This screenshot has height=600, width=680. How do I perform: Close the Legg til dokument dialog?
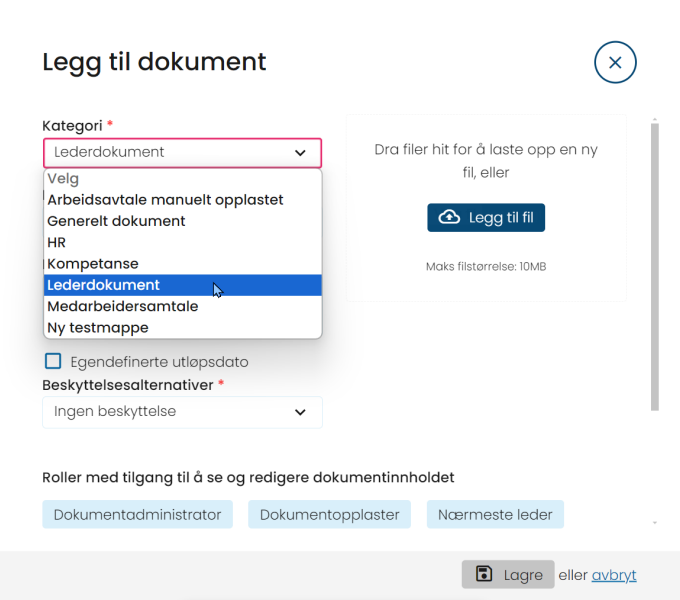click(x=615, y=62)
